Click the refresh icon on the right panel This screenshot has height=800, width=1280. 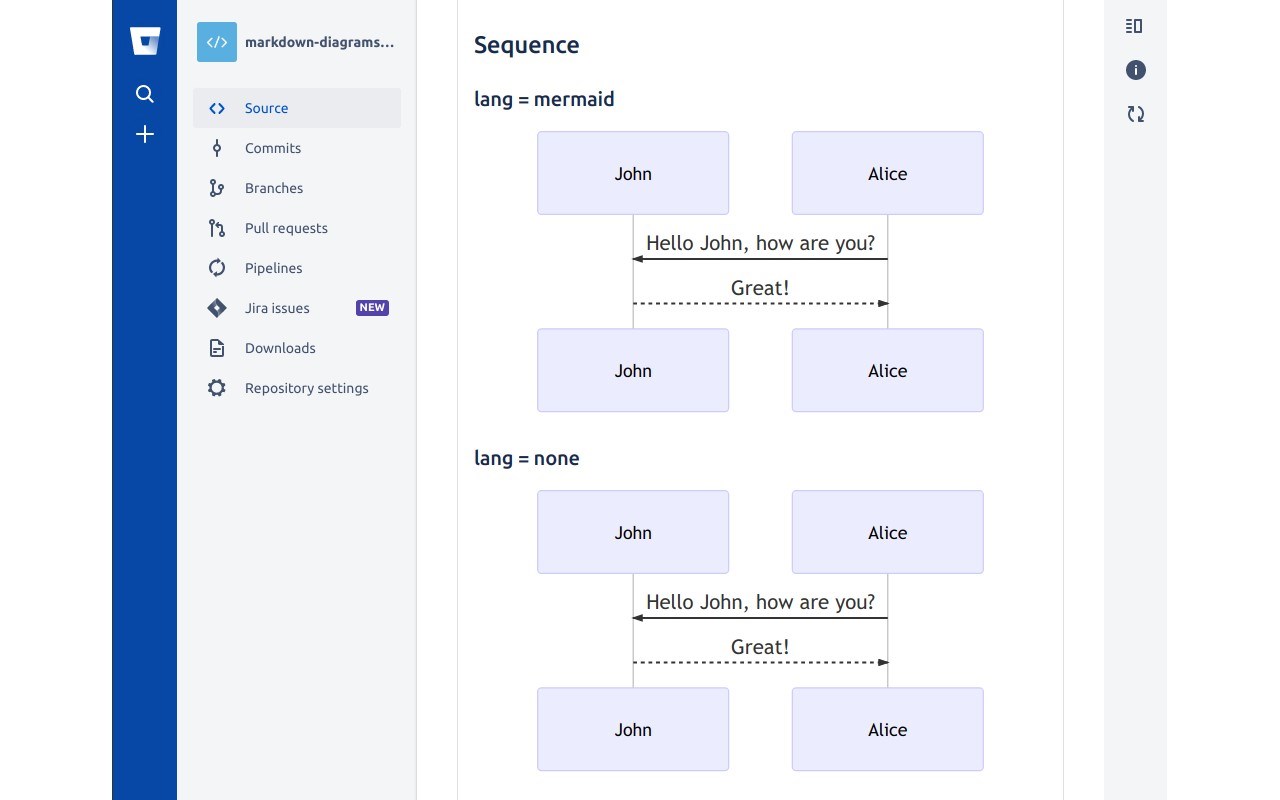point(1135,114)
